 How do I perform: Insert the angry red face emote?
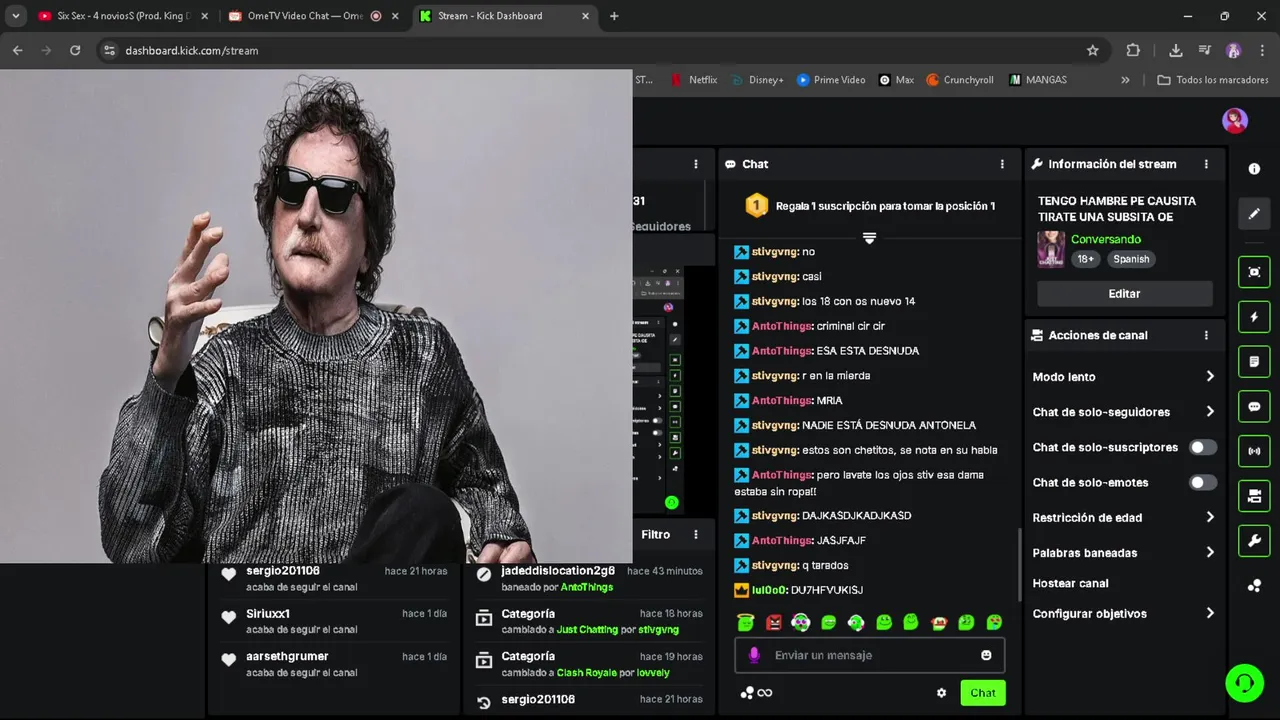773,622
